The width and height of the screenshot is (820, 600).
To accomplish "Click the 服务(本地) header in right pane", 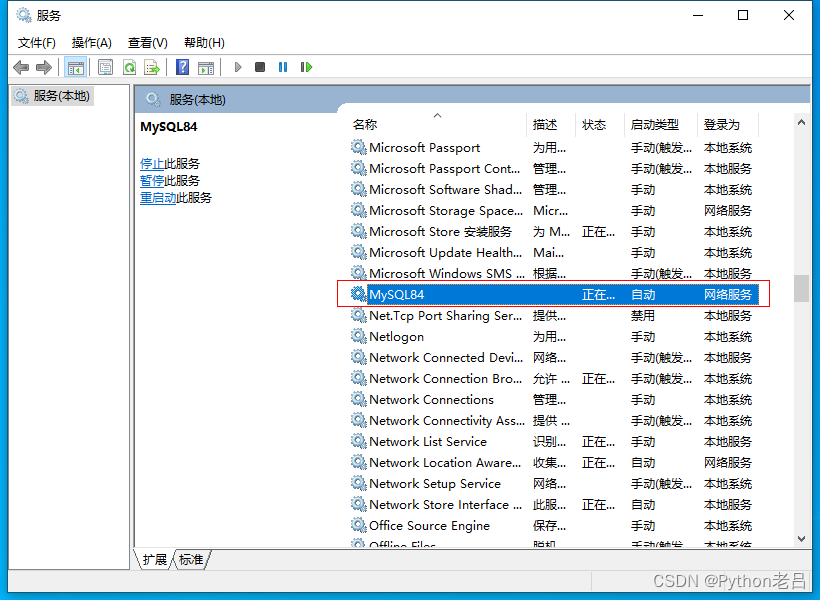I will pos(197,99).
